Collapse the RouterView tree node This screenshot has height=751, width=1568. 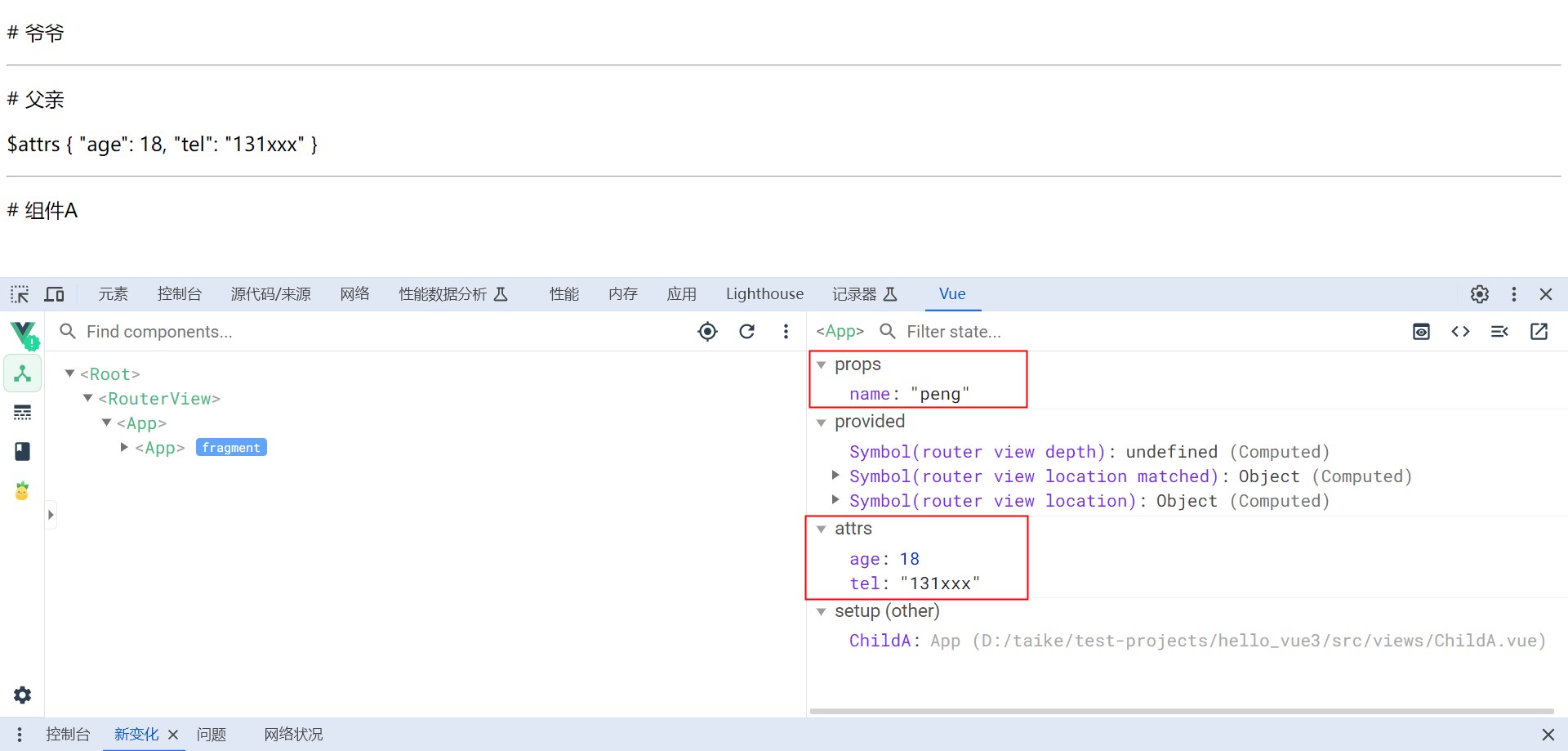[88, 398]
